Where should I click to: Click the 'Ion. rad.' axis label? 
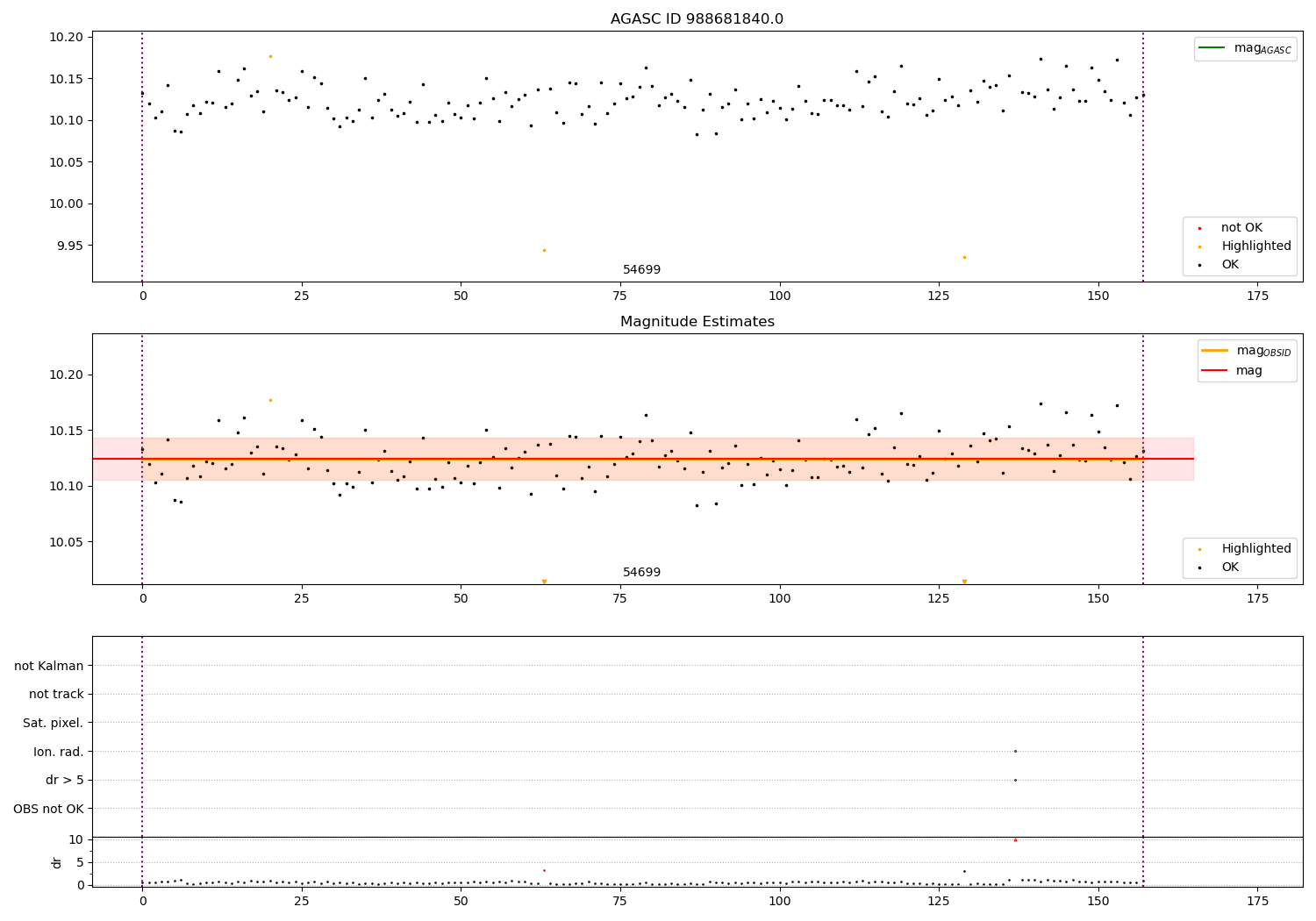pyautogui.click(x=59, y=752)
